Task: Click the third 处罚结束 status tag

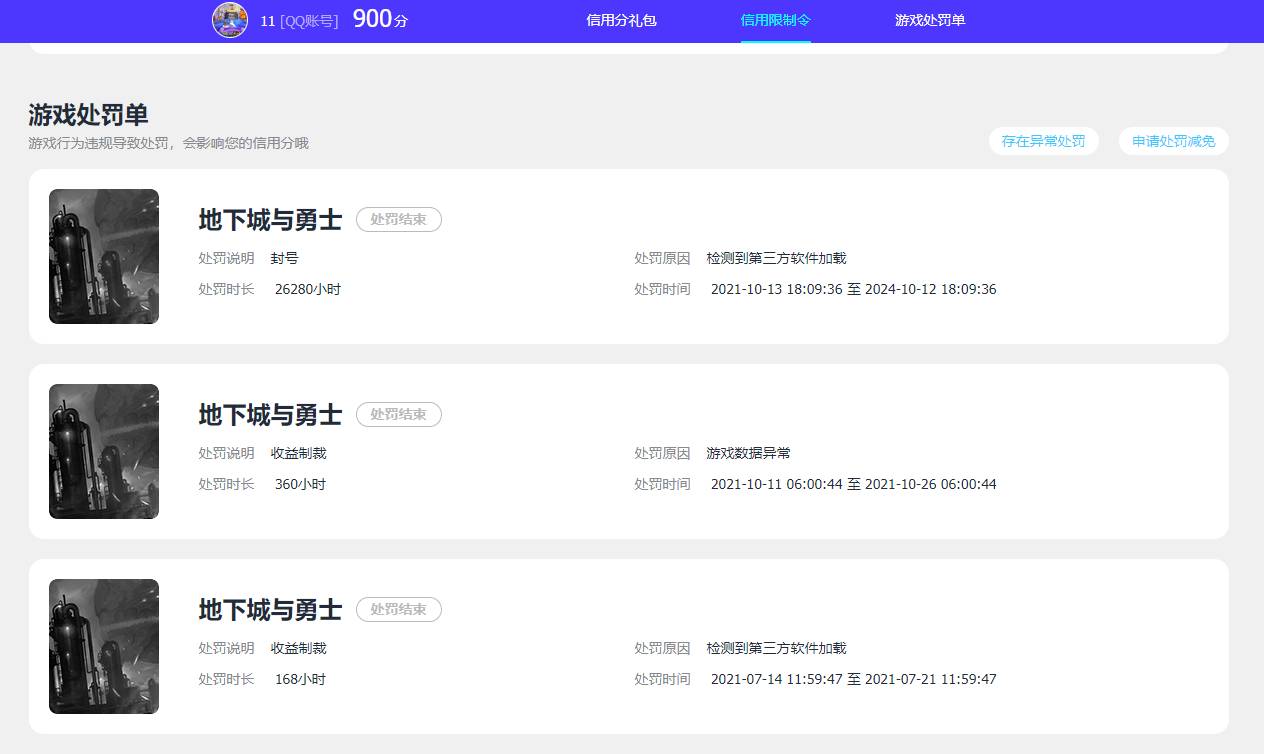Action: pyautogui.click(x=398, y=609)
